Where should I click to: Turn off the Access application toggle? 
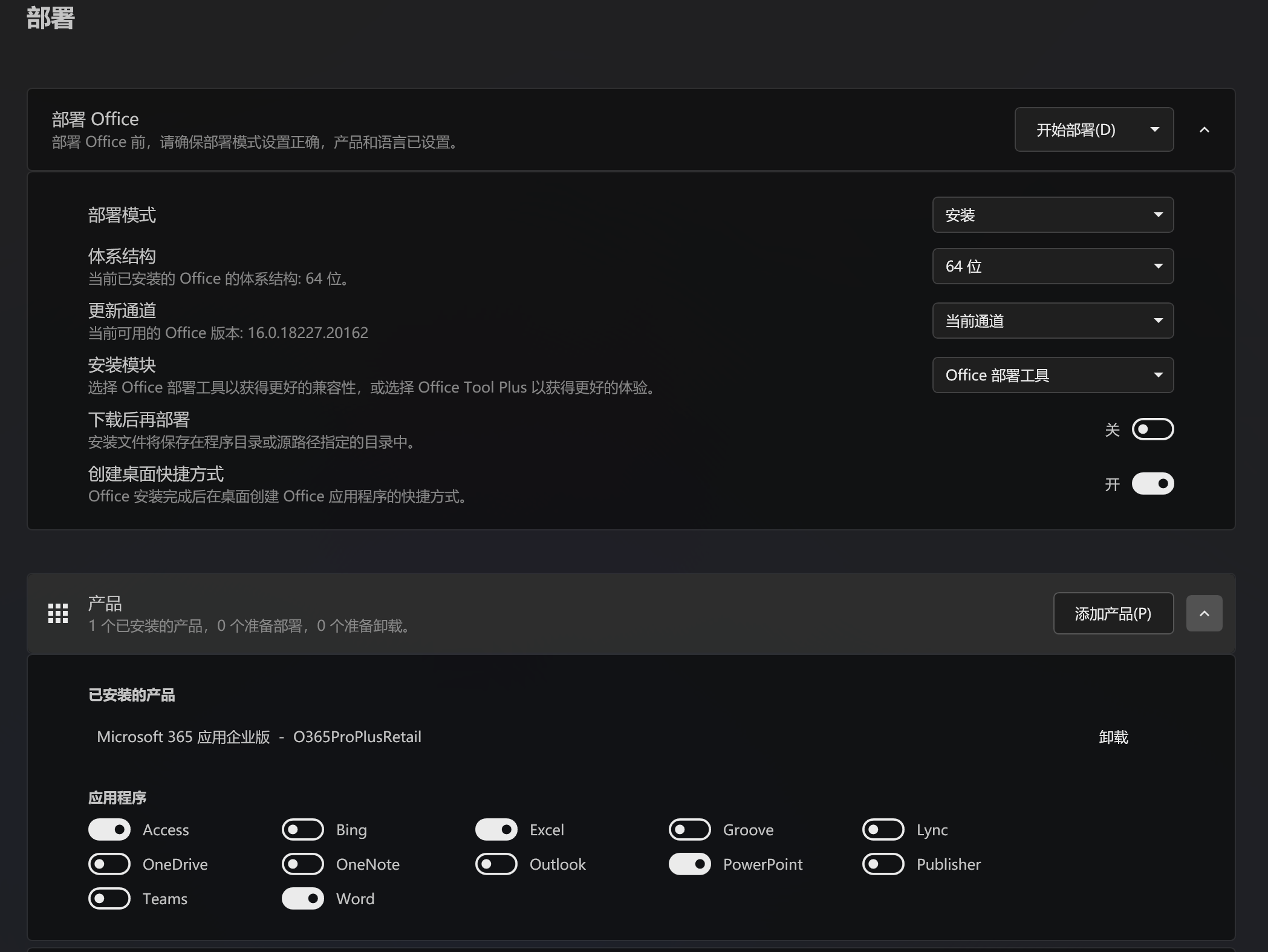[109, 829]
